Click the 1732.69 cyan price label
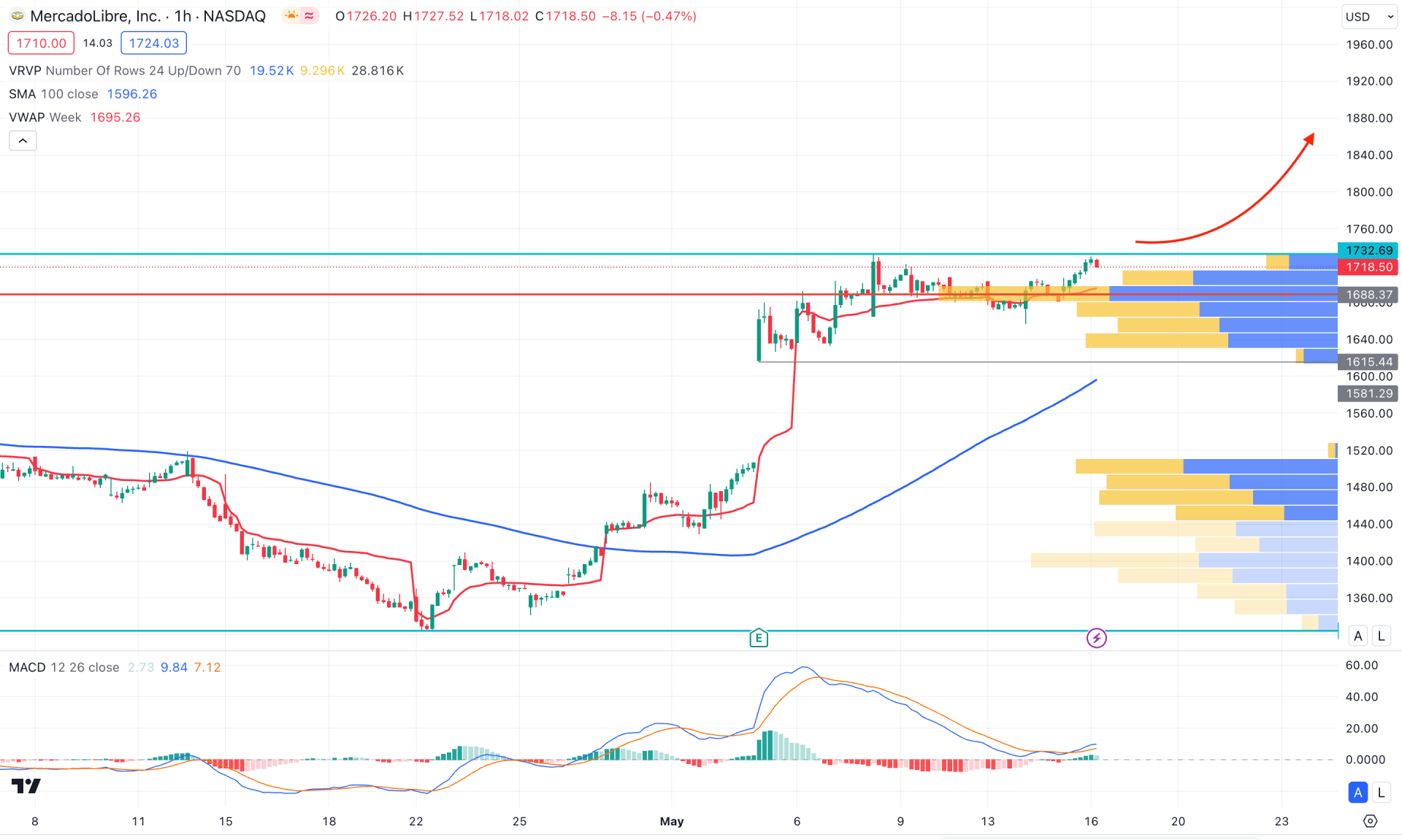 pyautogui.click(x=1368, y=250)
